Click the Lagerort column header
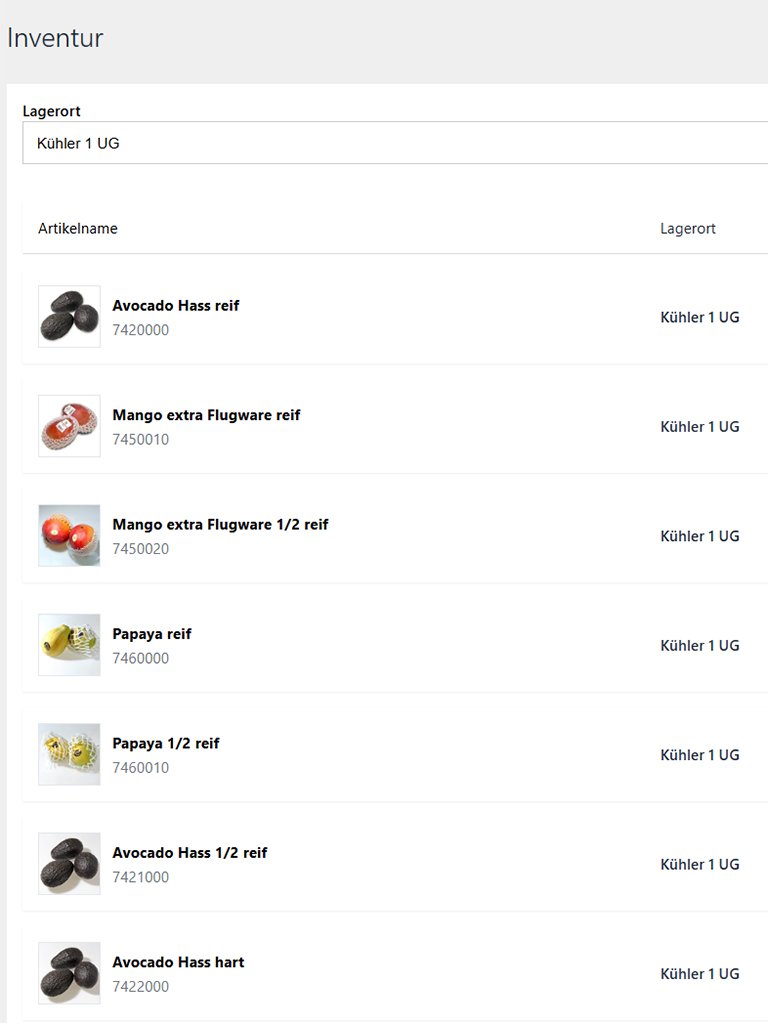The height and width of the screenshot is (1024, 768). [x=688, y=229]
